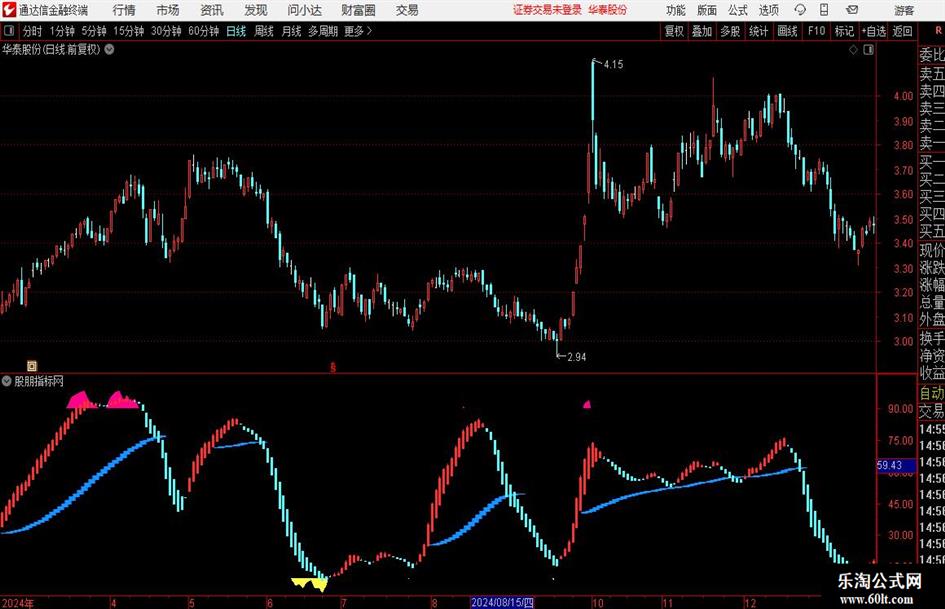Click the red S marker on the chart
The image size is (945, 609).
(333, 367)
